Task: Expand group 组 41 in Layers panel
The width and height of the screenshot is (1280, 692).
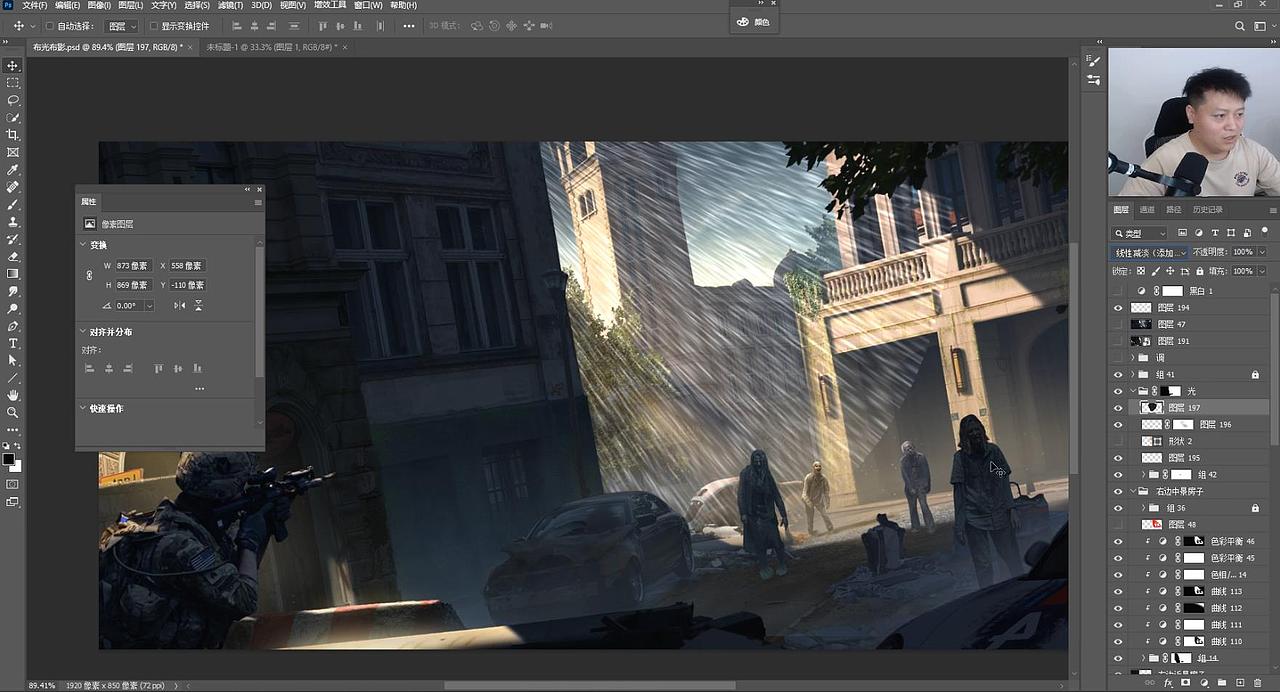Action: 1133,374
